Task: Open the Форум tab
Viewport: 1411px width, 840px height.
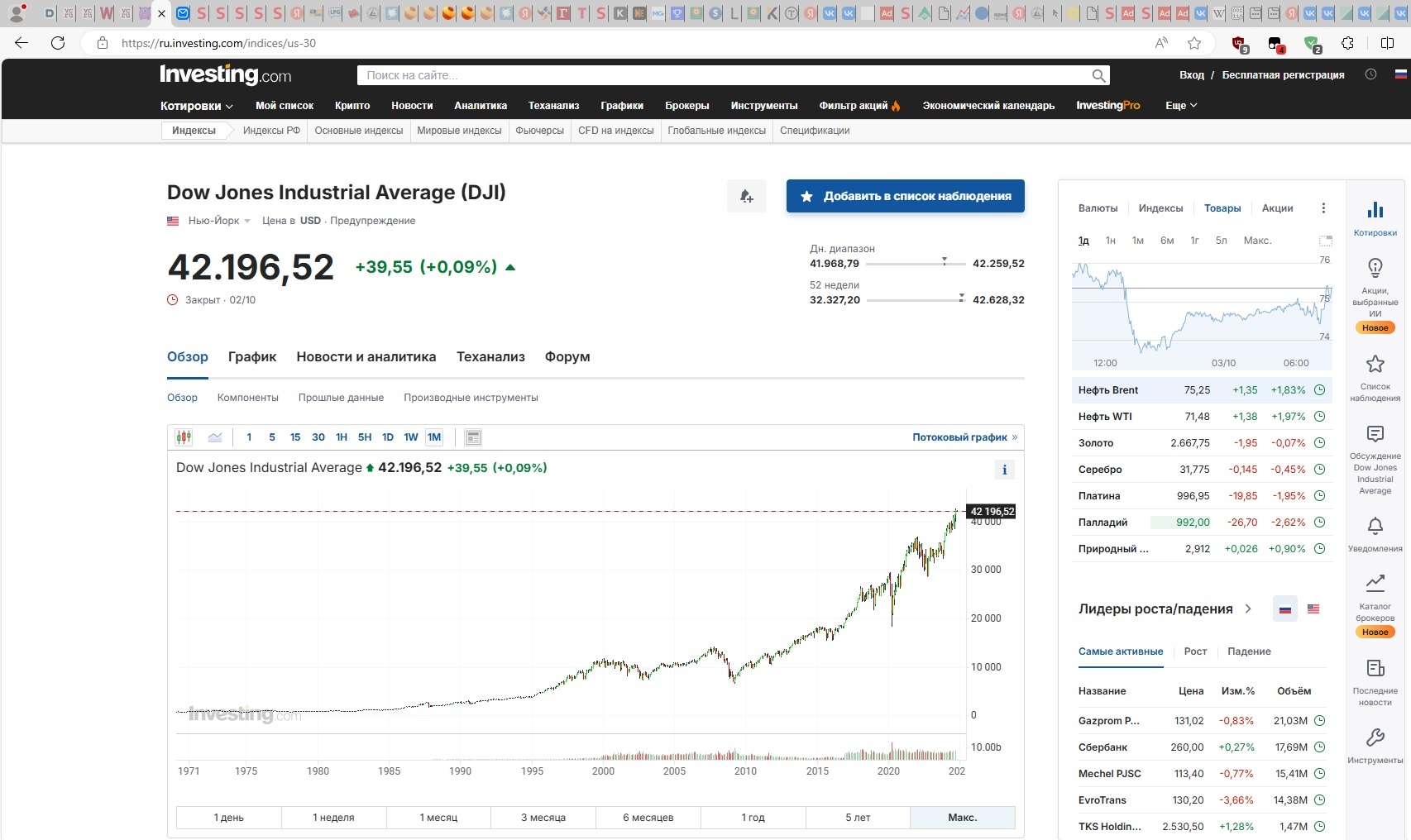Action: coord(567,357)
